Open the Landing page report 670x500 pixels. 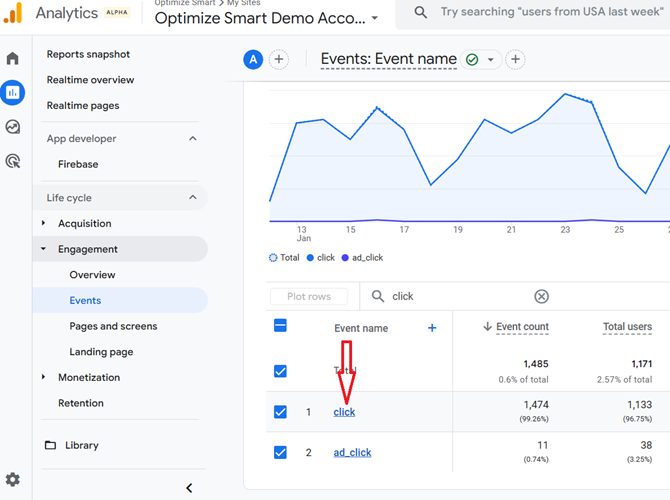(x=101, y=352)
